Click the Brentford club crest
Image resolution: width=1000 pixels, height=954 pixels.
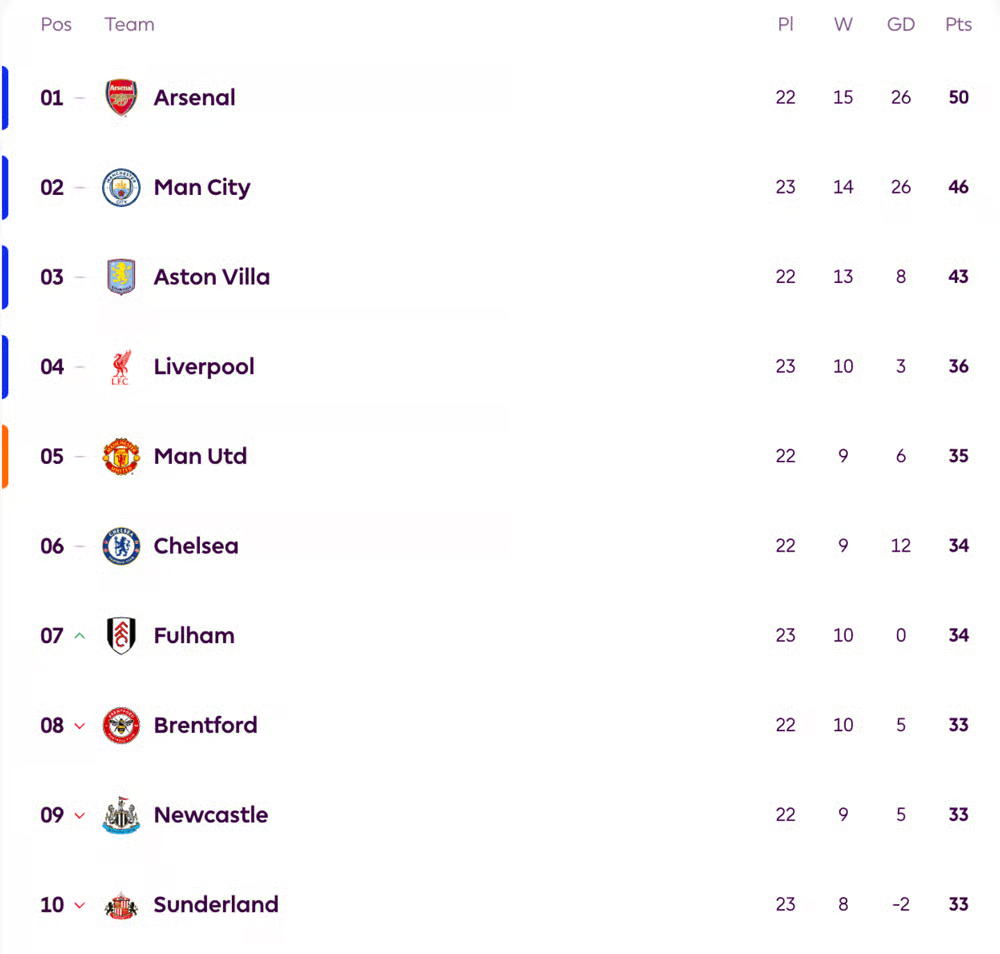[x=120, y=725]
